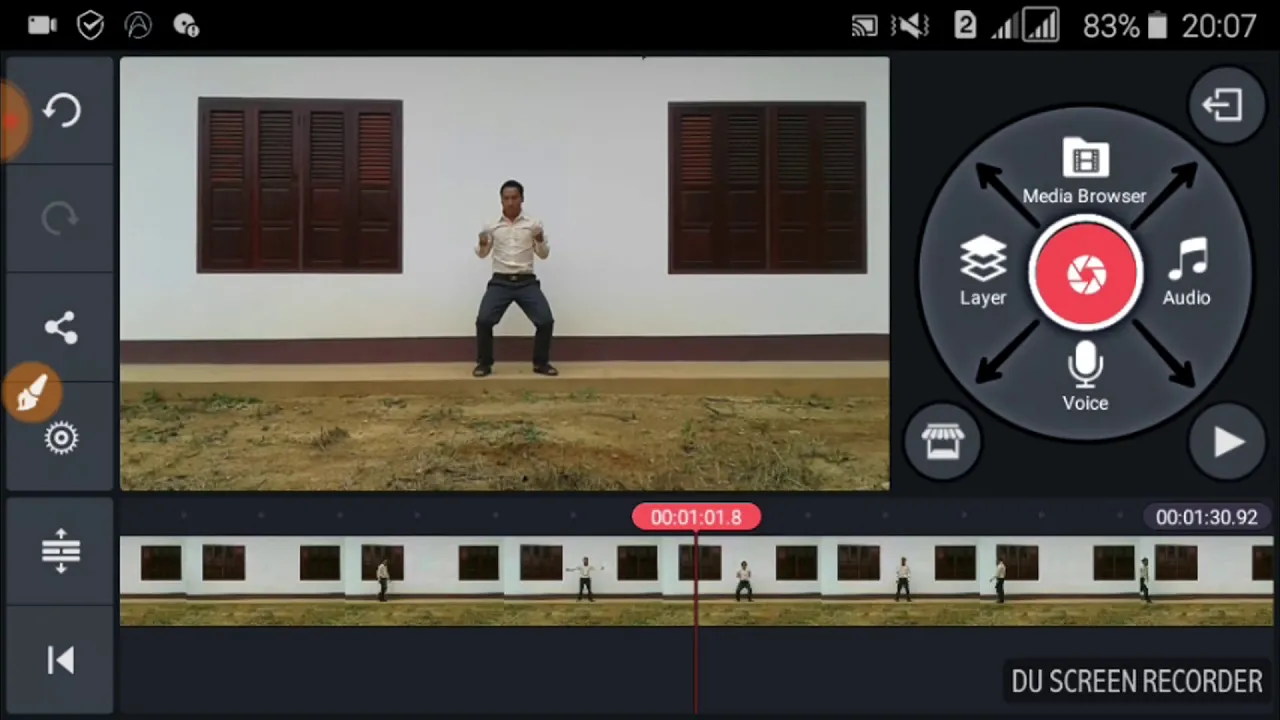The width and height of the screenshot is (1280, 720).
Task: Open project settings gear icon
Action: pyautogui.click(x=61, y=438)
